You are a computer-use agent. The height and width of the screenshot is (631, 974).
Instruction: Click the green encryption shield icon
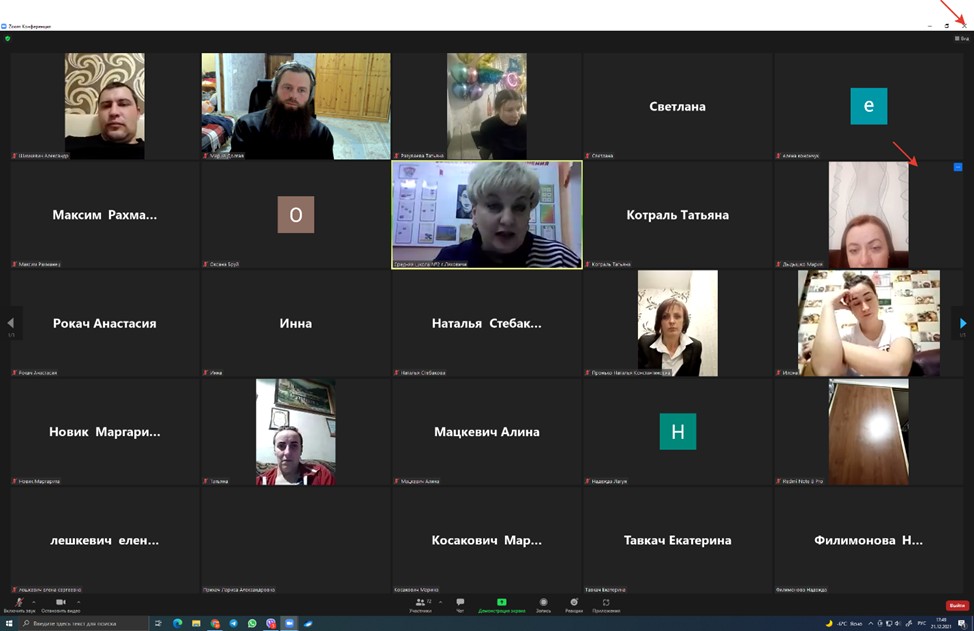(x=8, y=38)
